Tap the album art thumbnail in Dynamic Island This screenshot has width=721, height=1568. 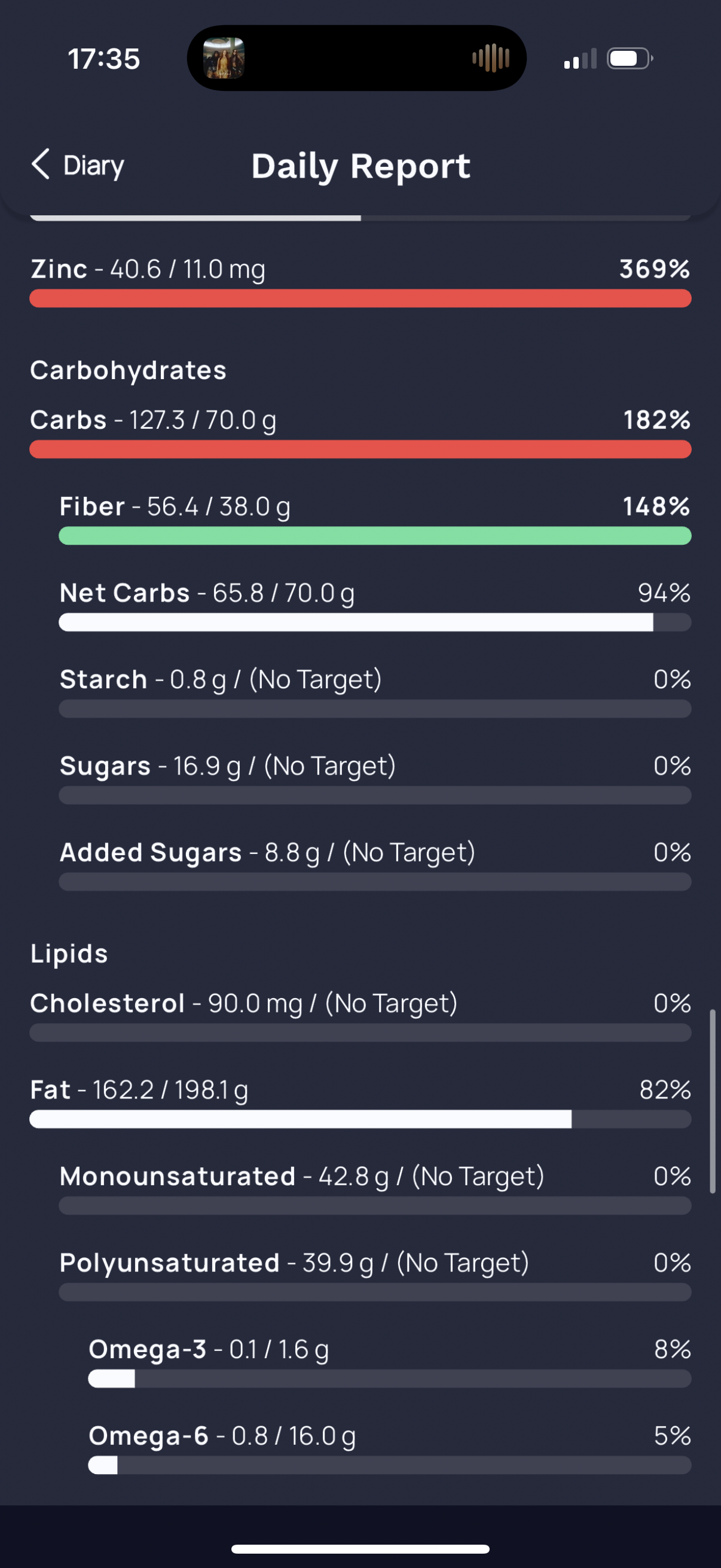click(x=224, y=59)
